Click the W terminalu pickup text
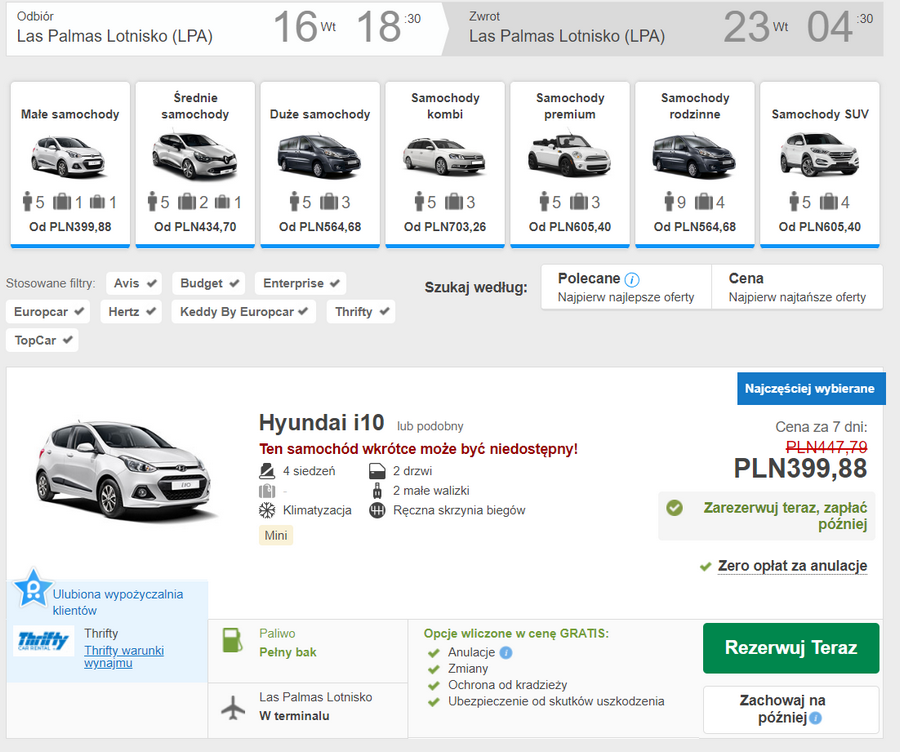900x752 pixels. [294, 716]
